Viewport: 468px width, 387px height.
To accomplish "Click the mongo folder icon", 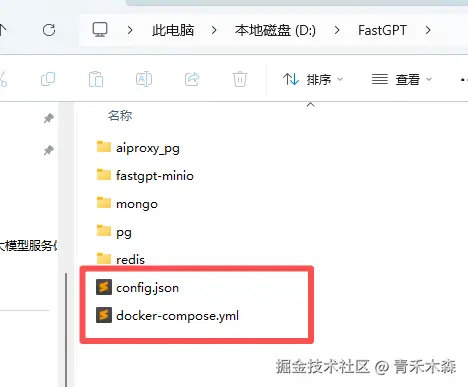I will pos(104,202).
